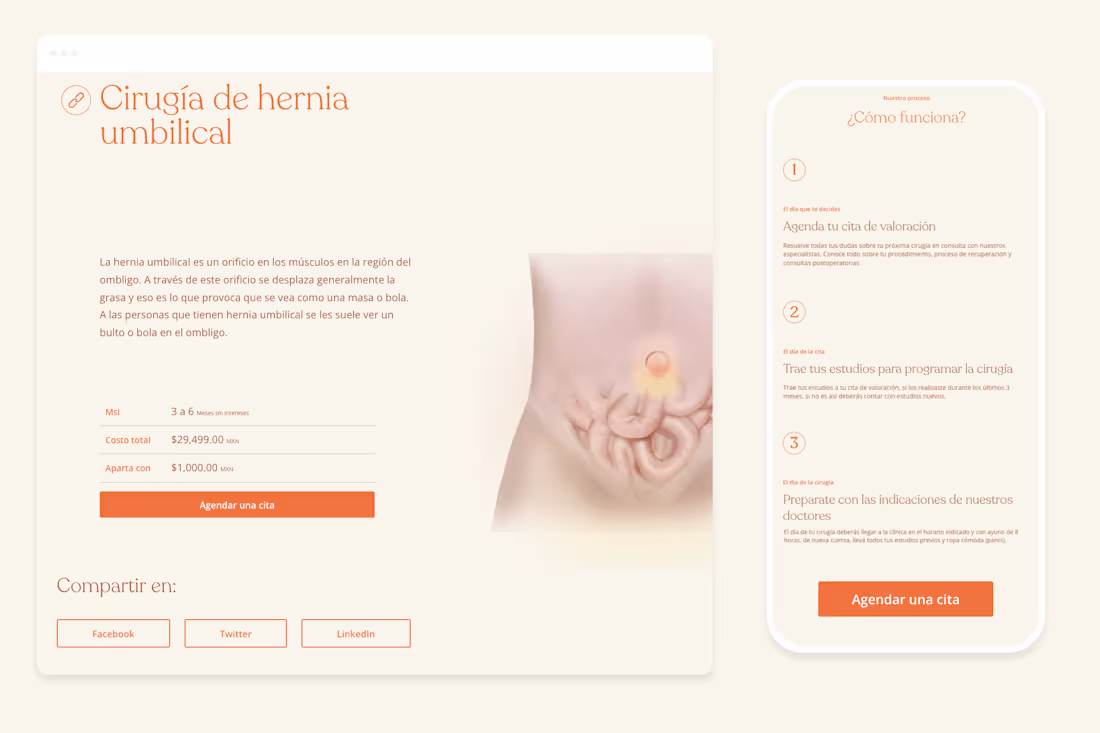This screenshot has width=1100, height=733.
Task: Click the step 3 circle icon
Action: click(794, 443)
